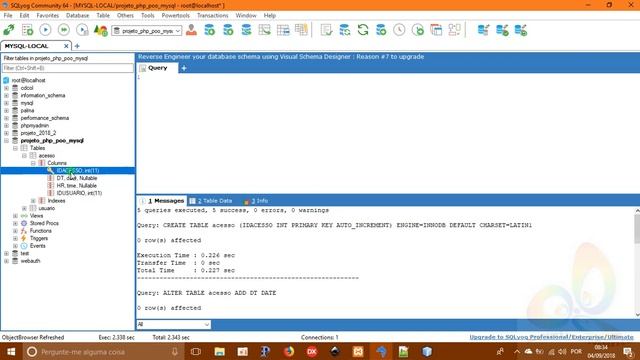Click the messages panel vertical scrollbar
Image resolution: width=640 pixels, height=360 pixels.
[637, 261]
